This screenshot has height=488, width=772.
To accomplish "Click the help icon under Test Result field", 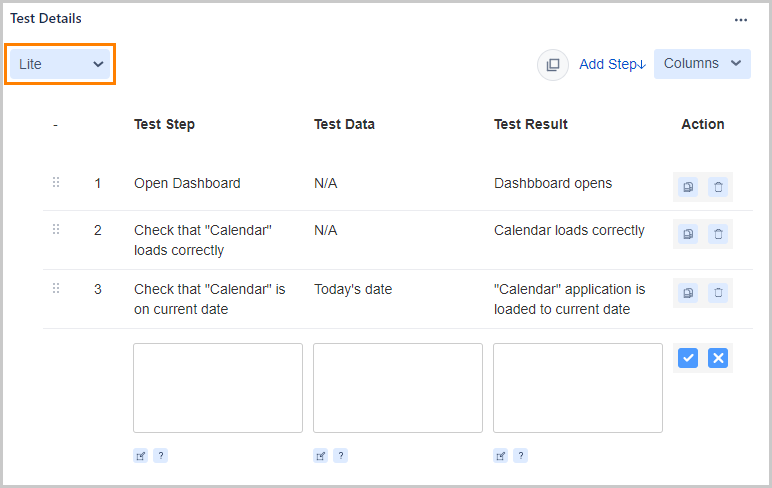I will tap(521, 456).
